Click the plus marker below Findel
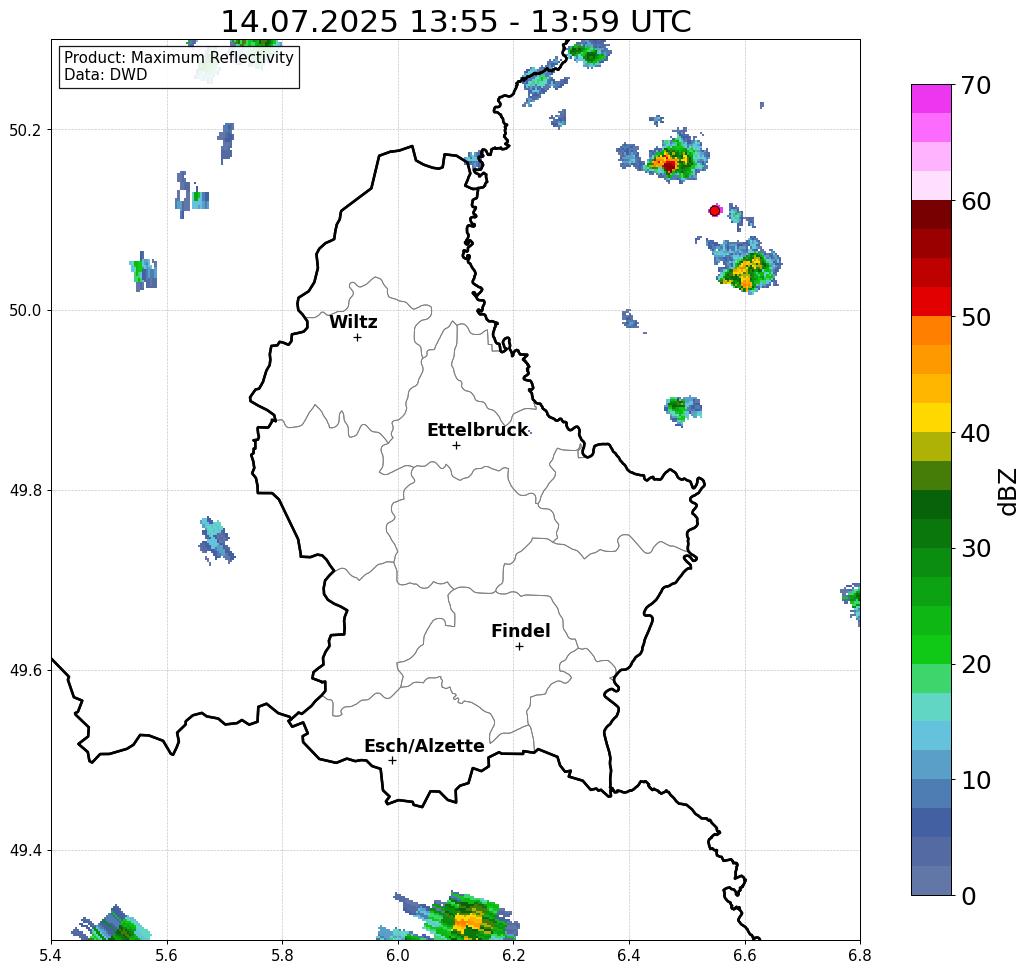Viewport: 1029px width, 973px height. tap(519, 646)
